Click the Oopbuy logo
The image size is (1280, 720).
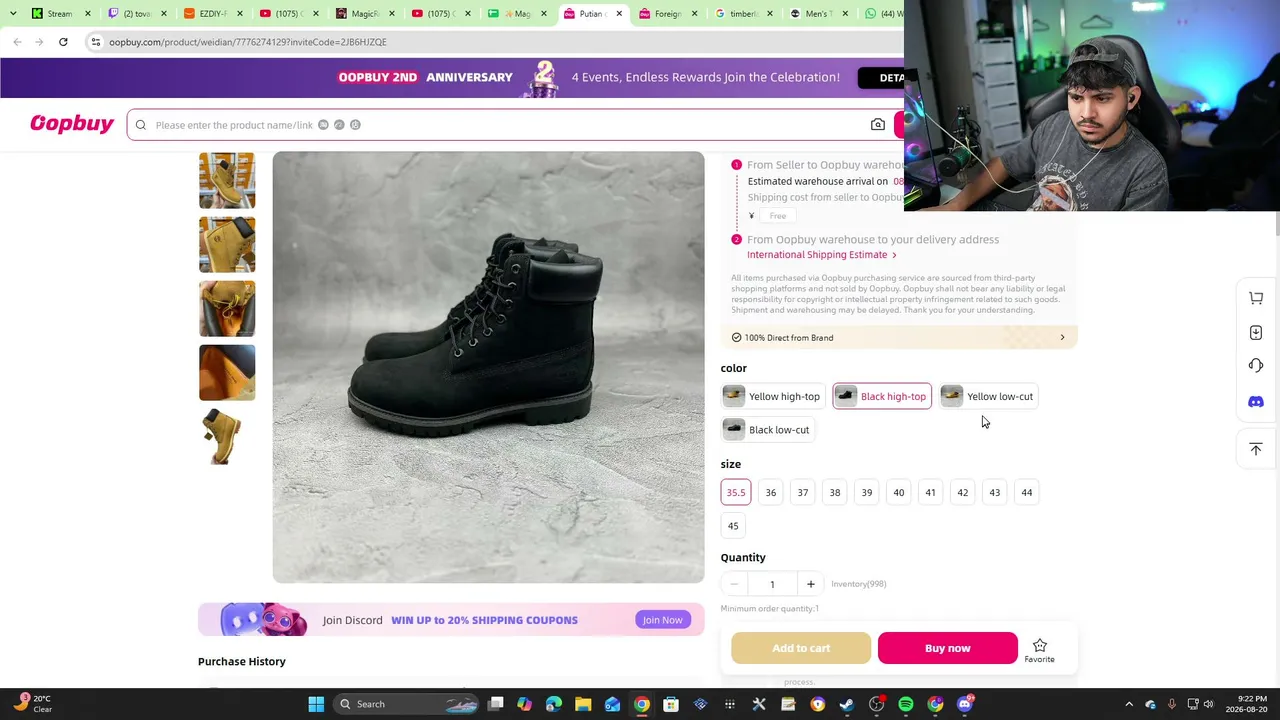pos(72,124)
